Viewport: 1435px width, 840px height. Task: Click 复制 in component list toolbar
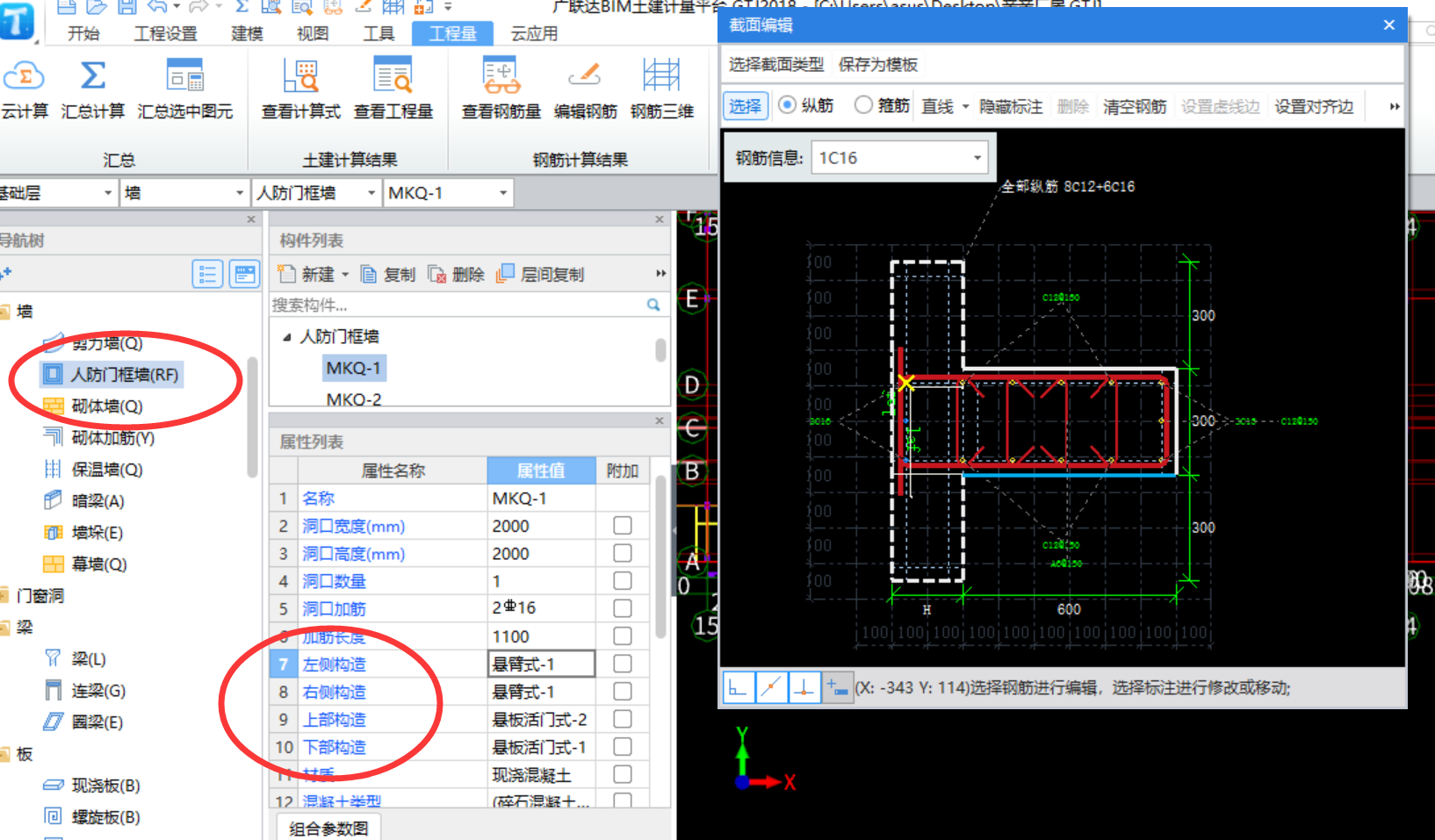388,275
